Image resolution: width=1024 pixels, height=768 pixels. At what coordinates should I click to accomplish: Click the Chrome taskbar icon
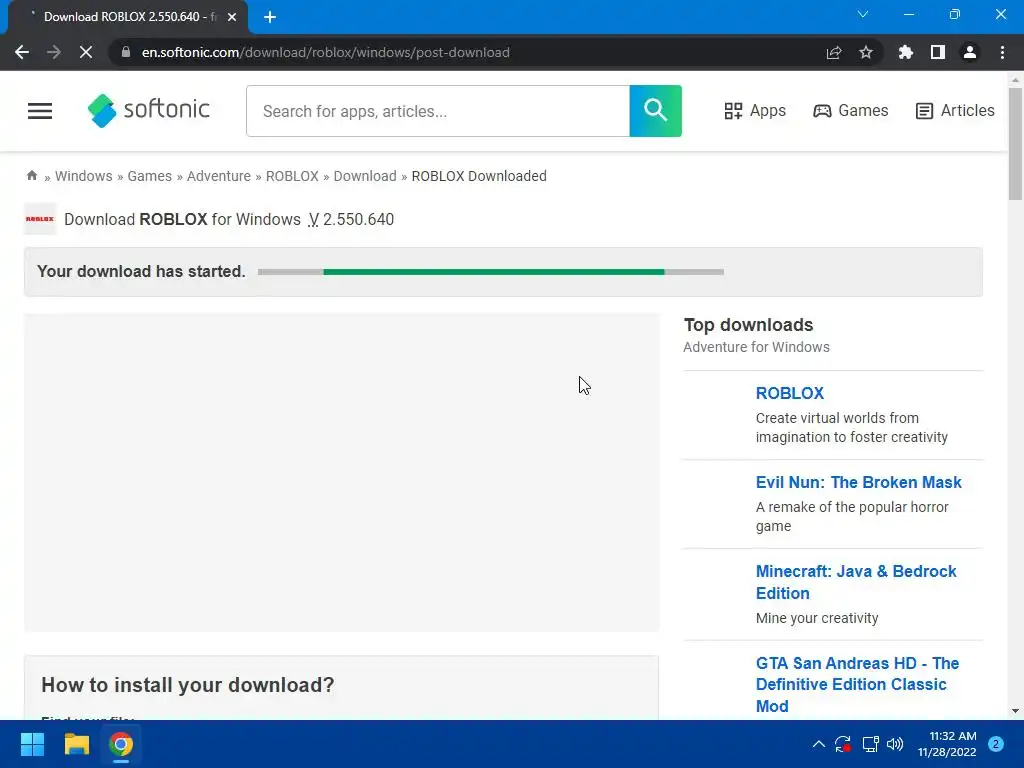point(121,744)
